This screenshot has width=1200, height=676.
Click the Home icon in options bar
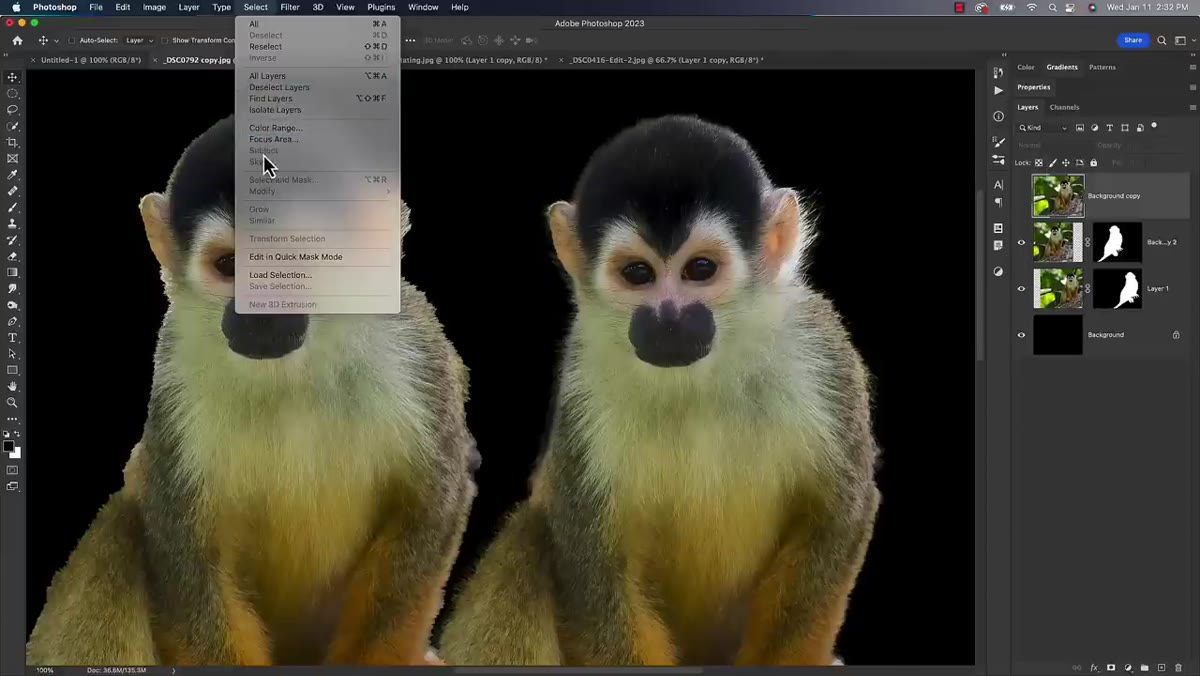point(17,41)
